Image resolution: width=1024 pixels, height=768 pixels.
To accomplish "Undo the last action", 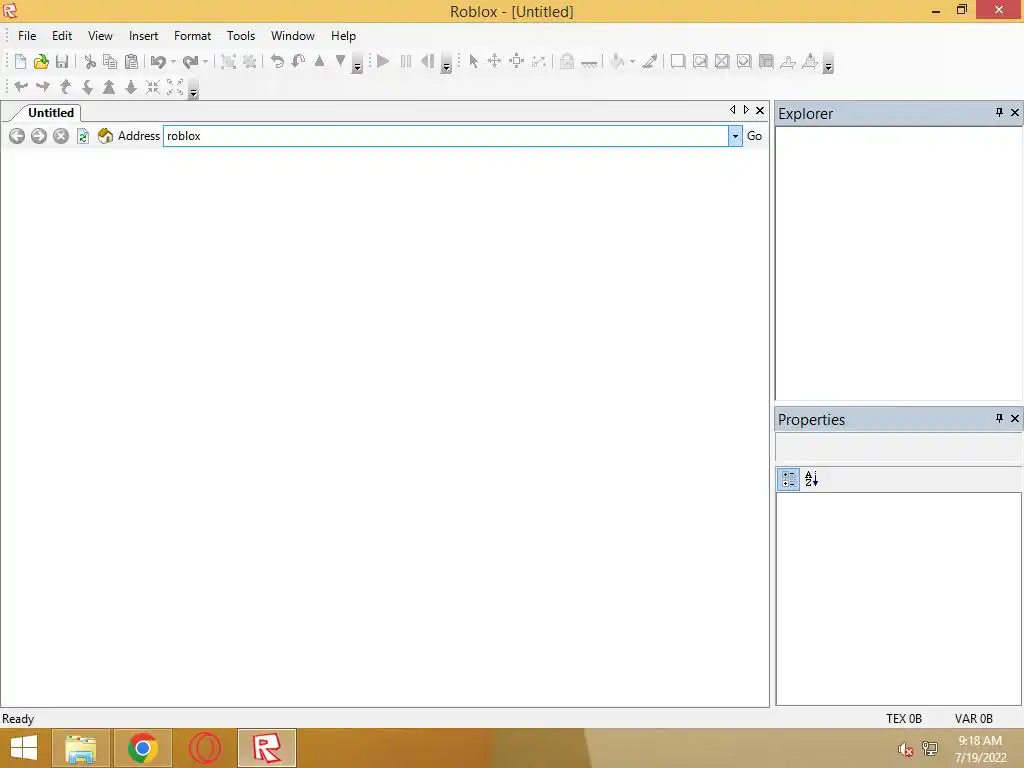I will coord(158,61).
